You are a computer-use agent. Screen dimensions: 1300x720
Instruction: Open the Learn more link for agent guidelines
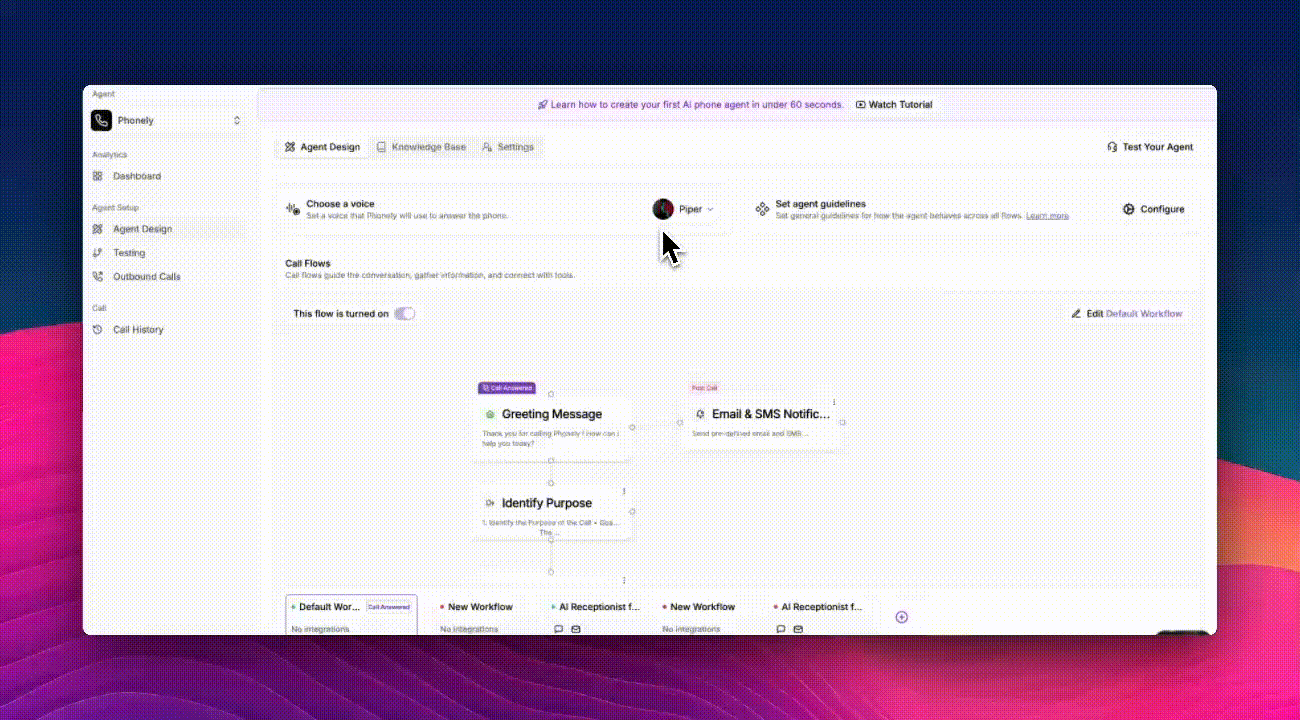coord(1047,215)
